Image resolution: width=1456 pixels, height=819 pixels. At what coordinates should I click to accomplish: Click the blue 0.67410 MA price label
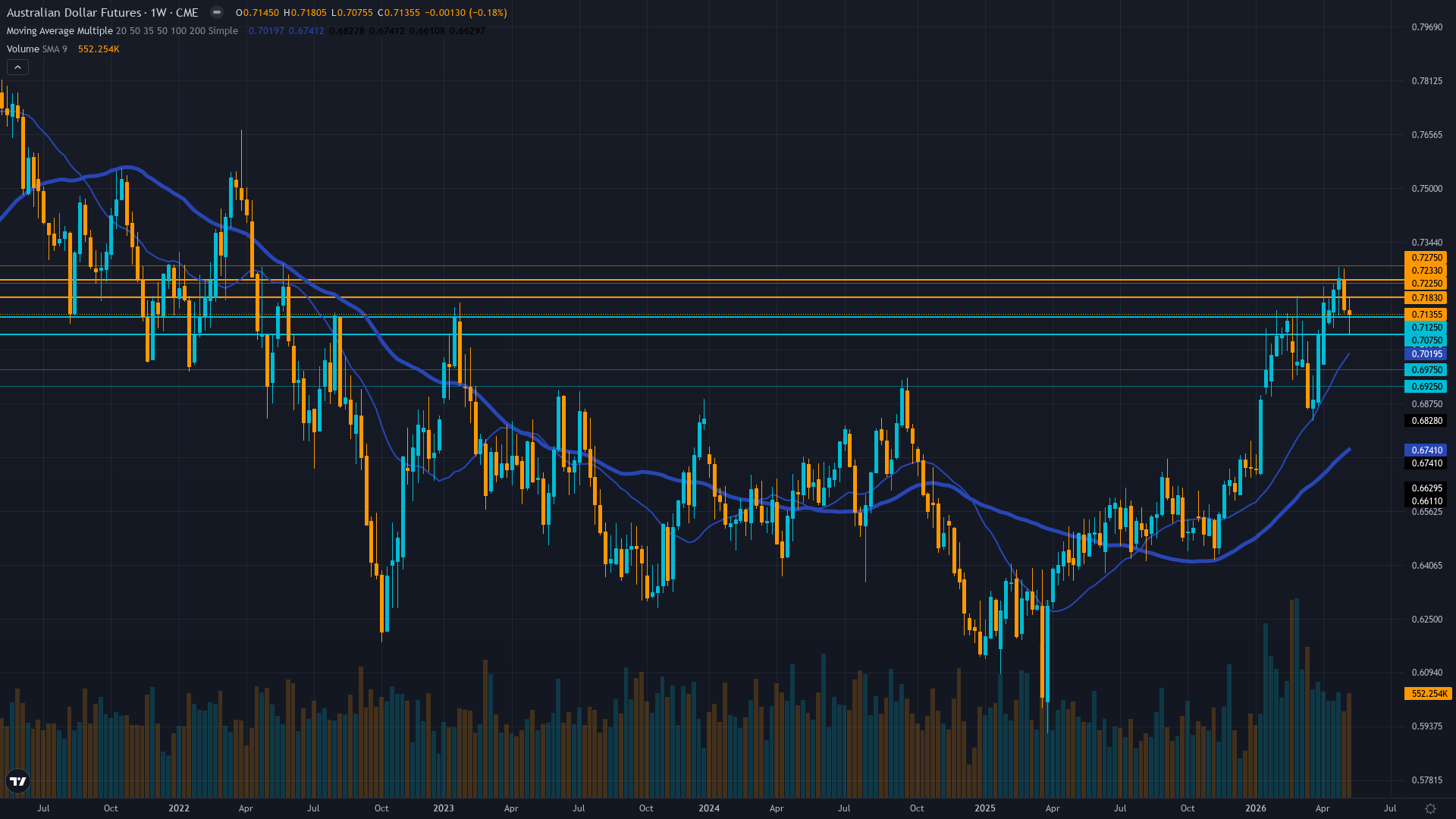(1426, 450)
